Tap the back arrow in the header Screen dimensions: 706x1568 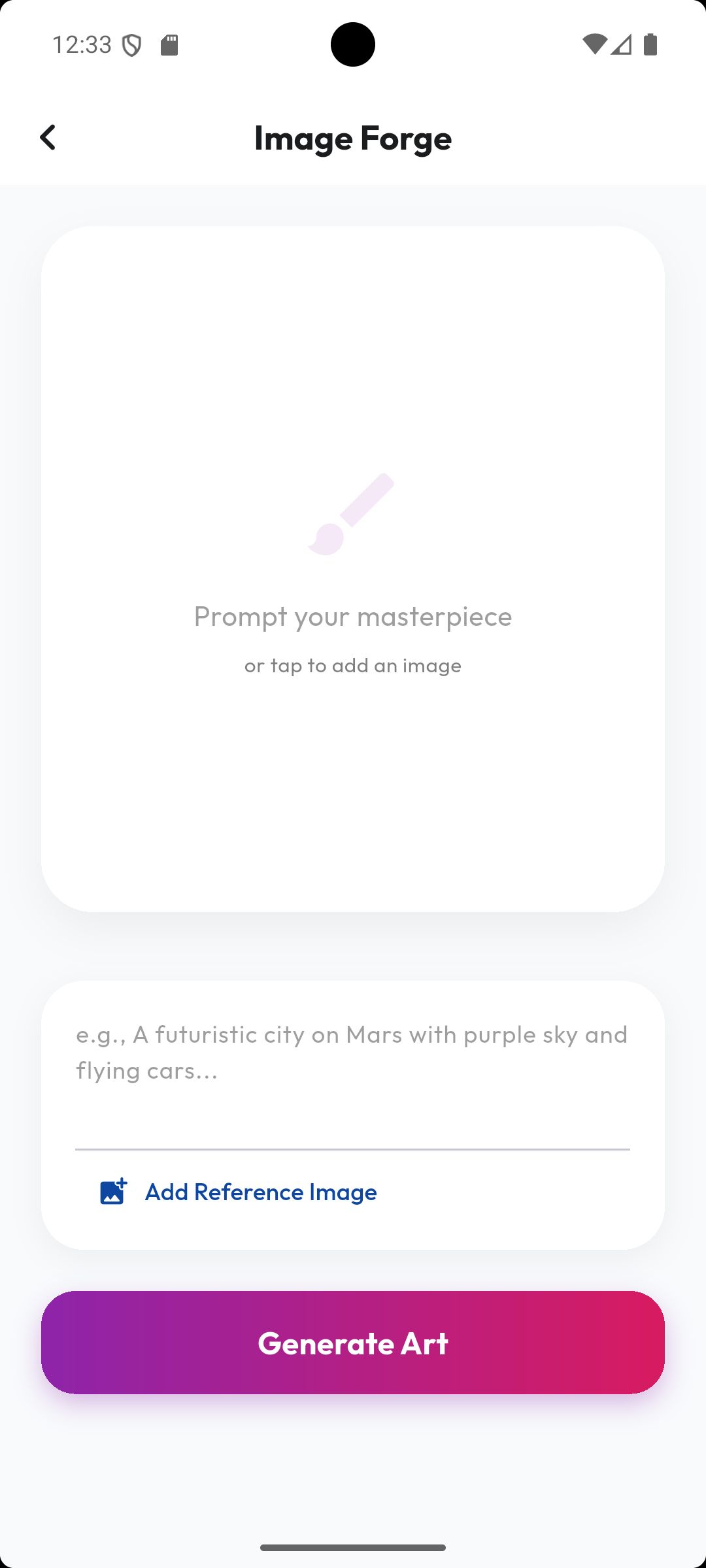[48, 137]
